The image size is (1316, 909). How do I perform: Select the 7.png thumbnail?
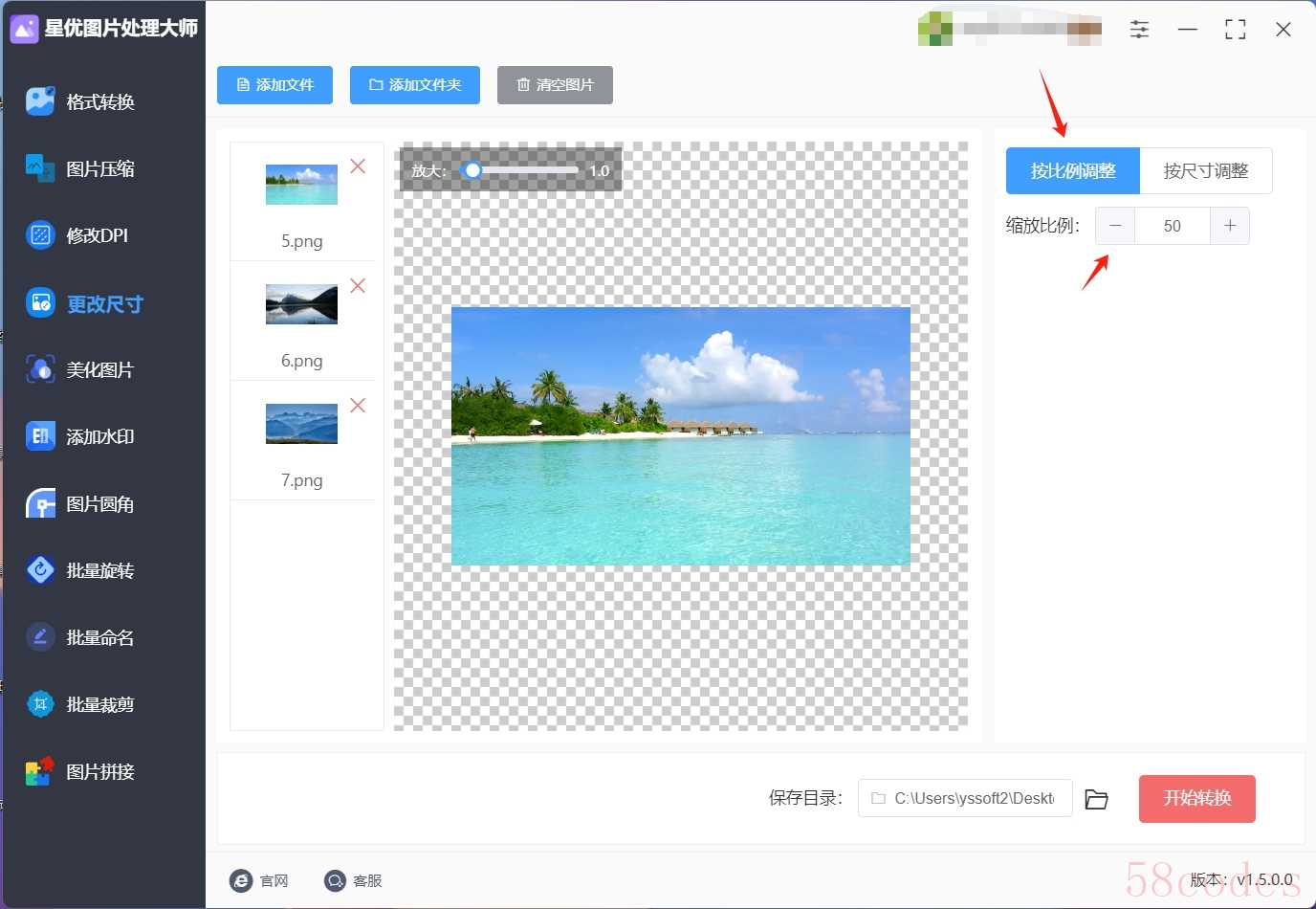pos(301,424)
